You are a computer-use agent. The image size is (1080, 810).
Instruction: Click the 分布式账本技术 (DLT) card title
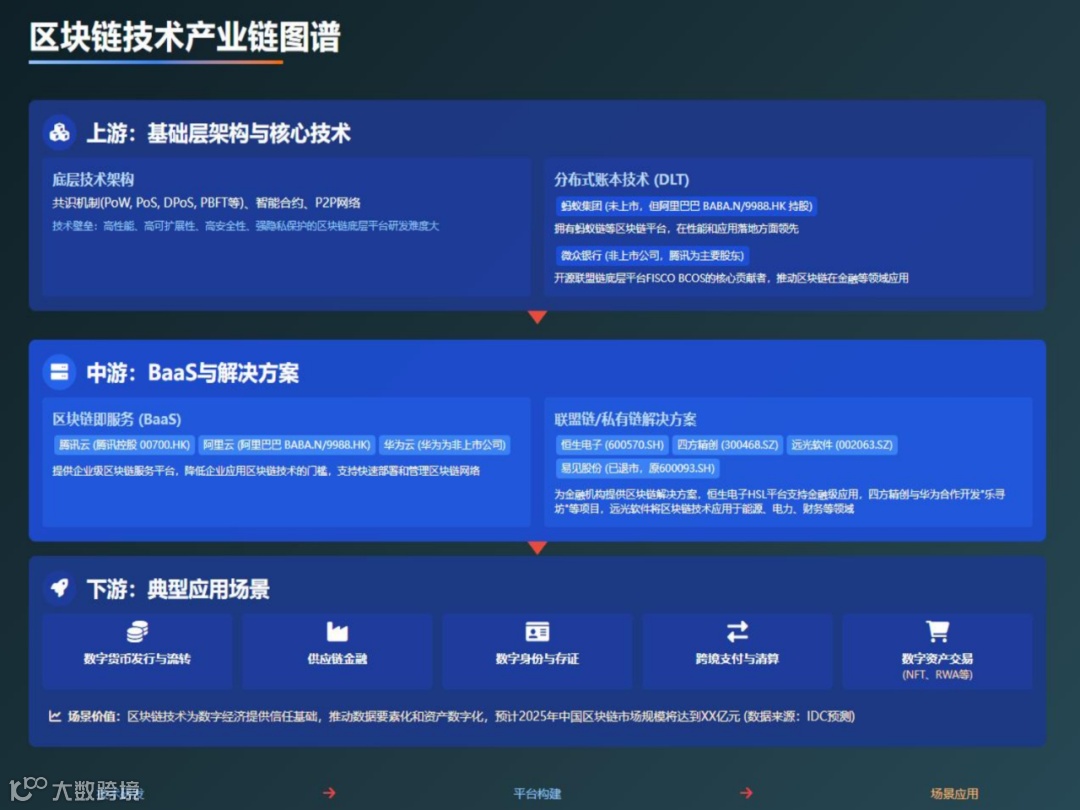[621, 180]
